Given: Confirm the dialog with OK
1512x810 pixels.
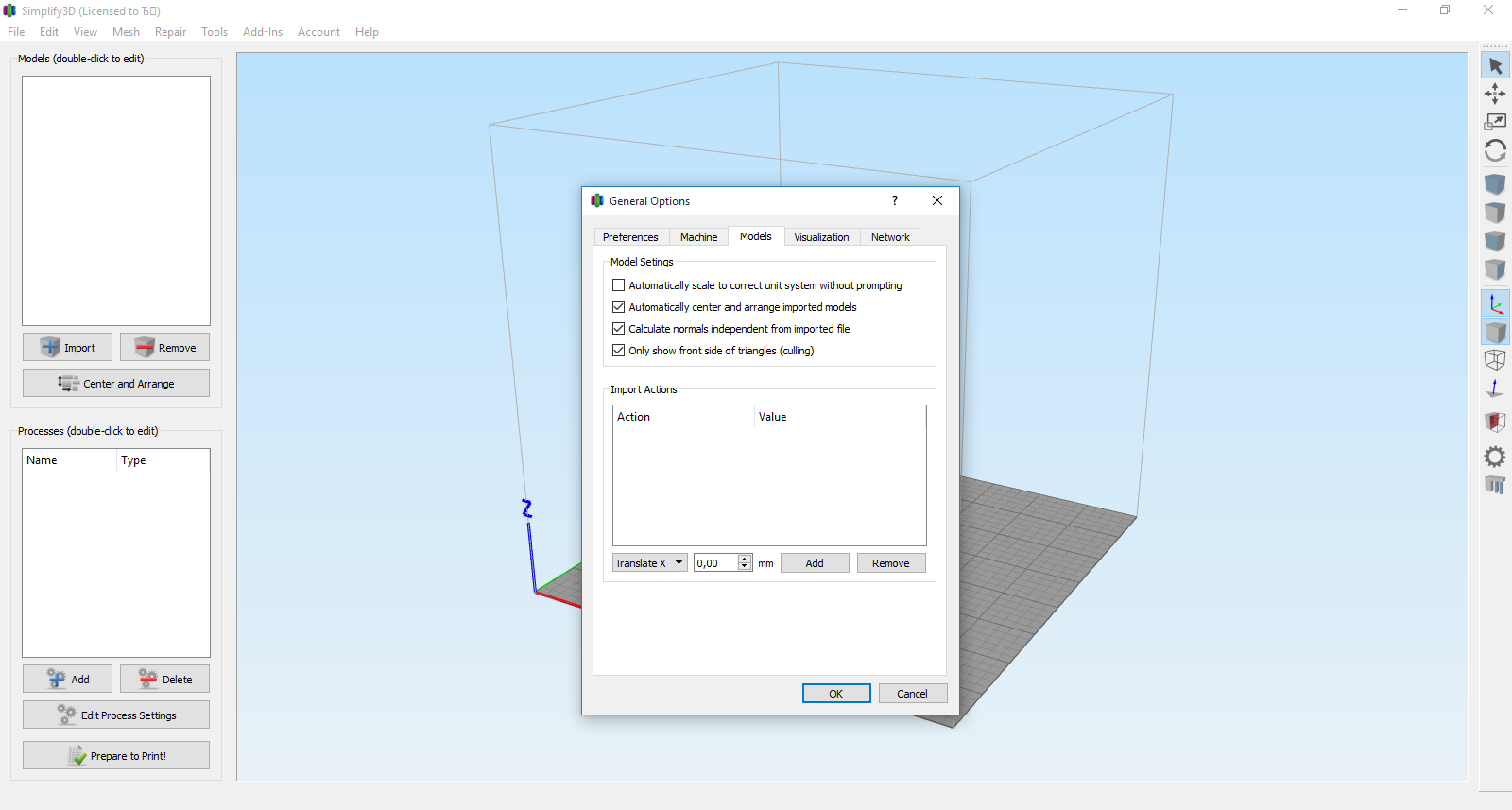Looking at the screenshot, I should pos(836,694).
